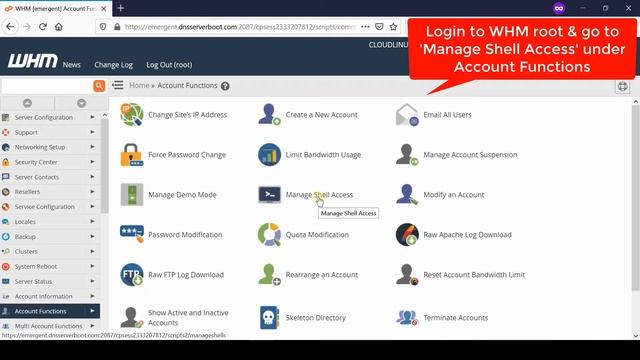Click the Password Modification icon
Screen dimensions: 640x360
131,234
